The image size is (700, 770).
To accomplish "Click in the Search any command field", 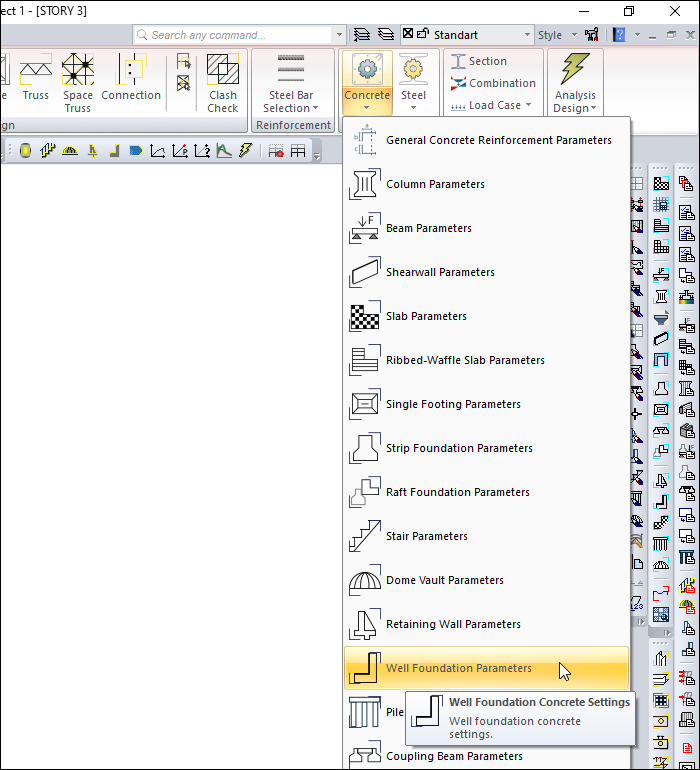I will coord(238,35).
